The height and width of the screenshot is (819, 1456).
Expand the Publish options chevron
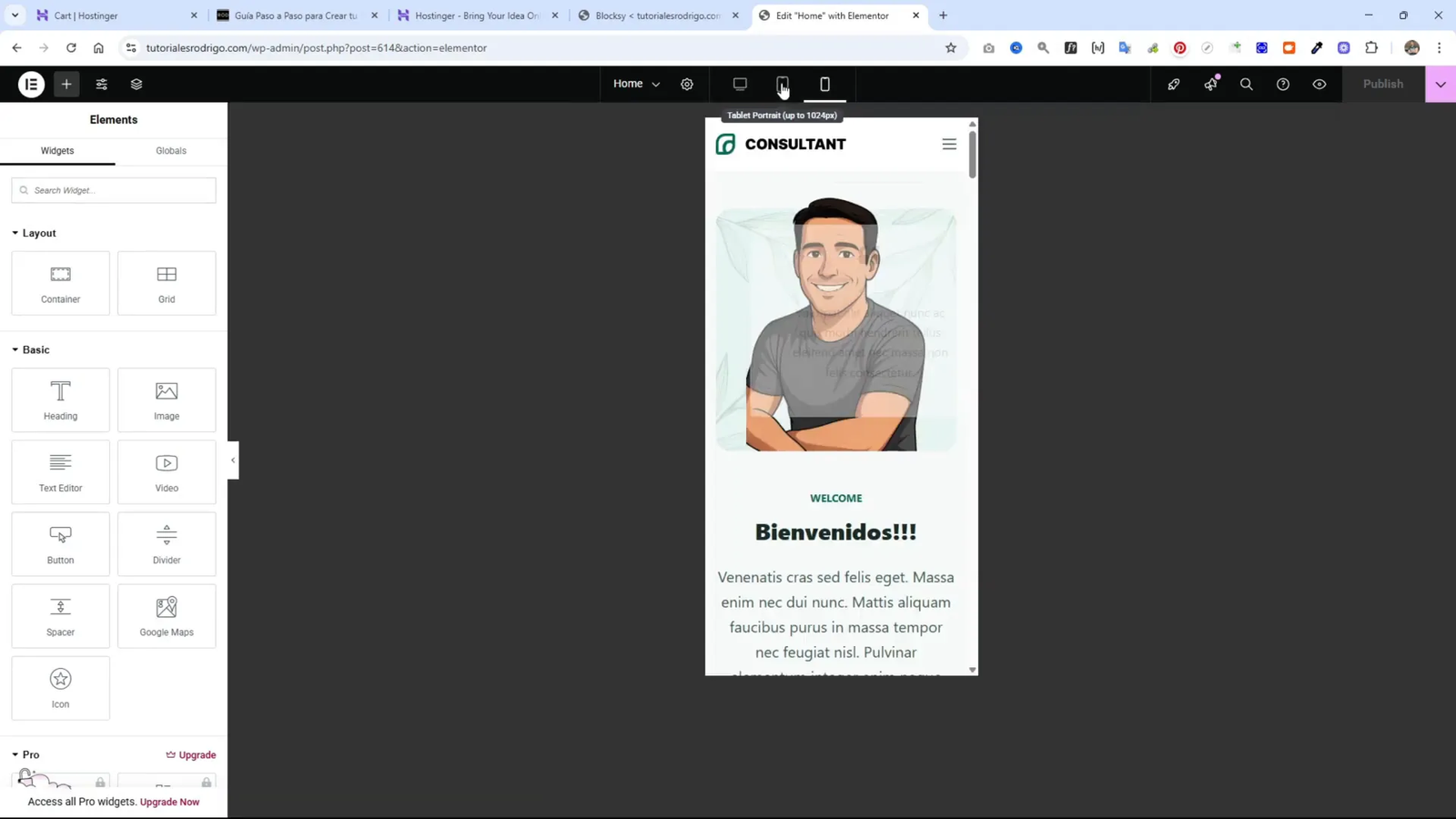(x=1441, y=84)
